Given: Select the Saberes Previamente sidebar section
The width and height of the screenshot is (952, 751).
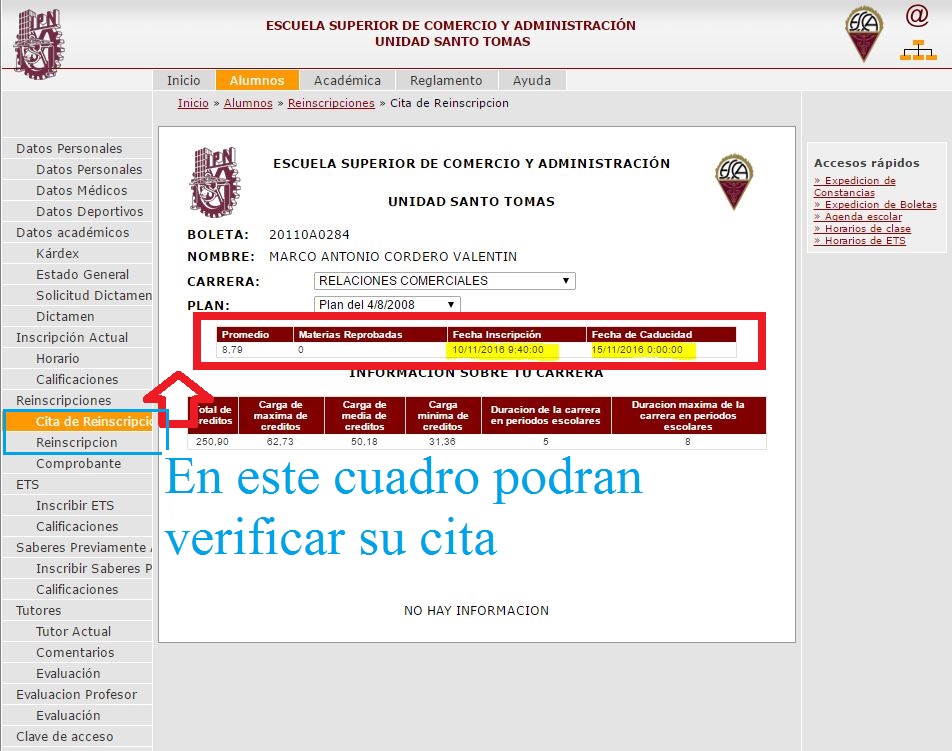Looking at the screenshot, I should pyautogui.click(x=76, y=548).
